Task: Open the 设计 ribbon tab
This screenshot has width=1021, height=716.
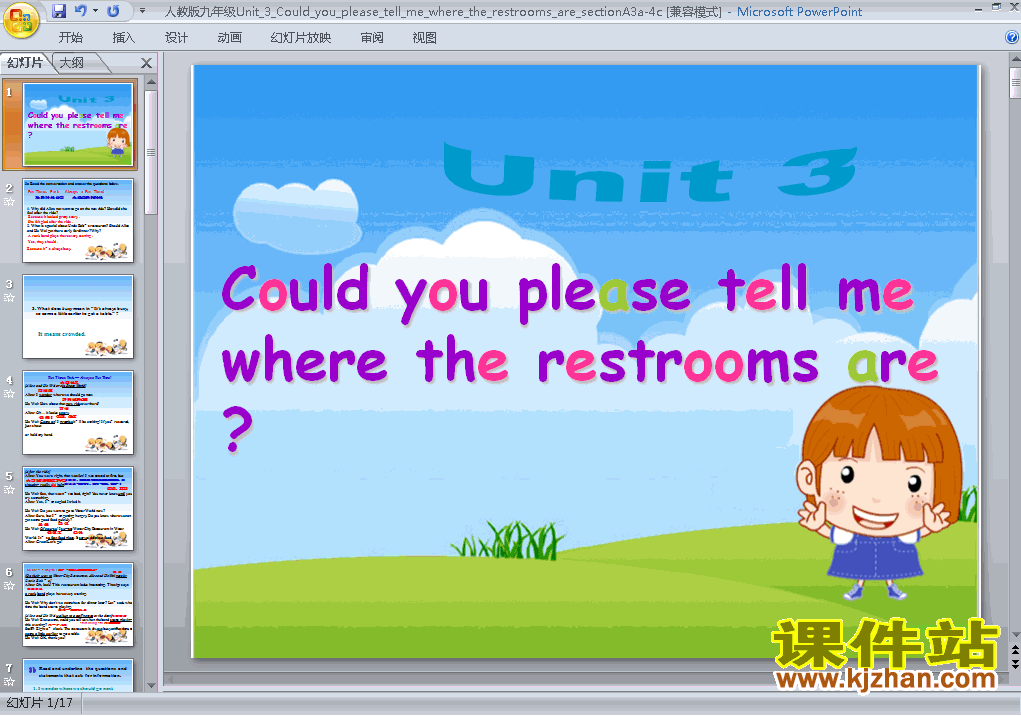Action: pos(176,38)
